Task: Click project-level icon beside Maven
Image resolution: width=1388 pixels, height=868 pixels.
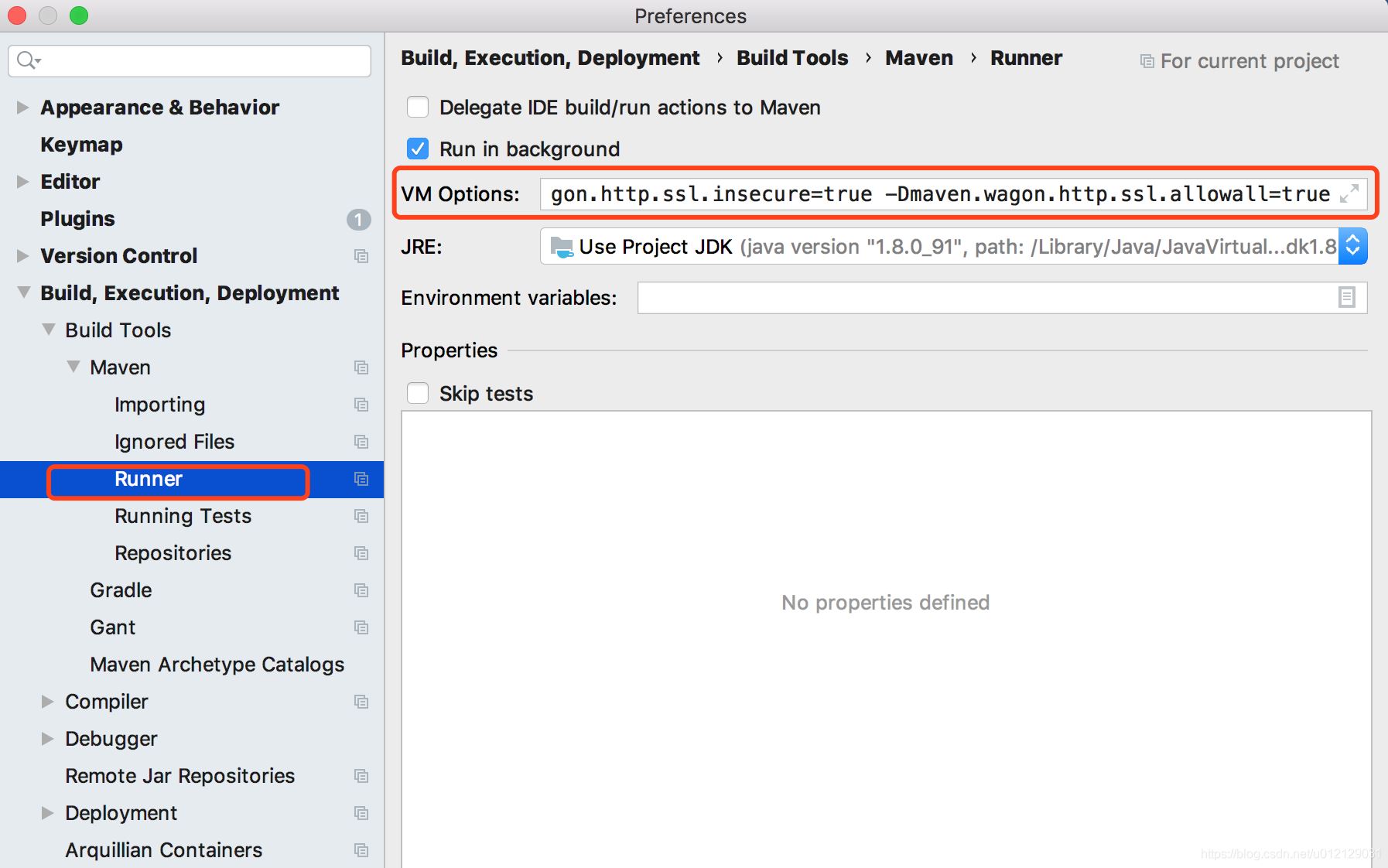Action: 361,367
